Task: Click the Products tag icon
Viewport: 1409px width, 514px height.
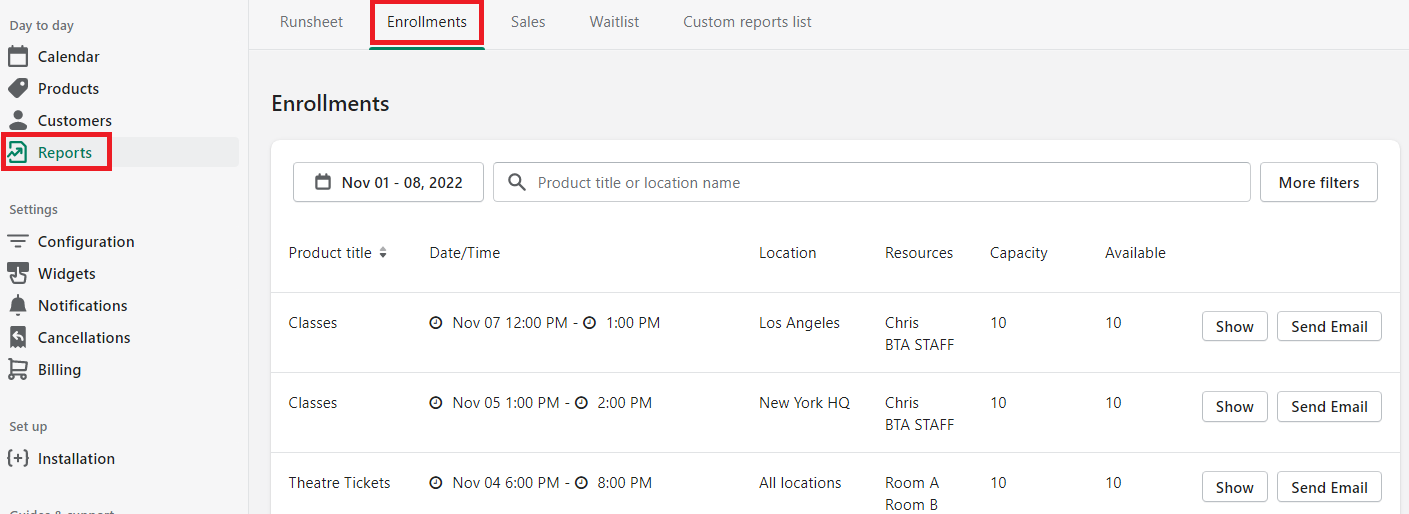Action: (x=18, y=88)
